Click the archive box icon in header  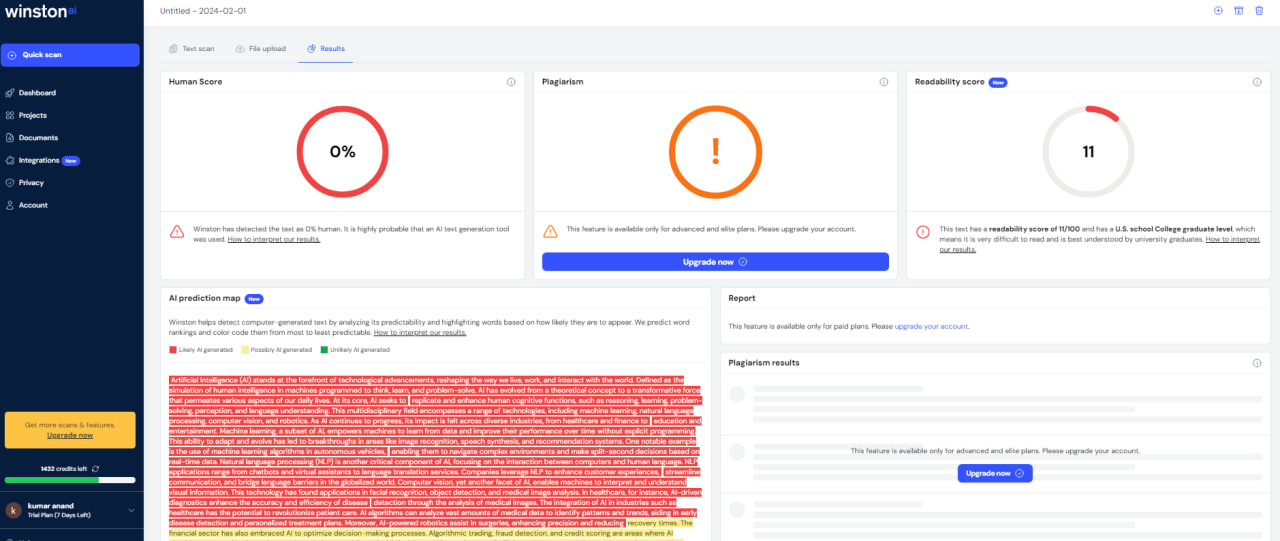click(x=1238, y=10)
